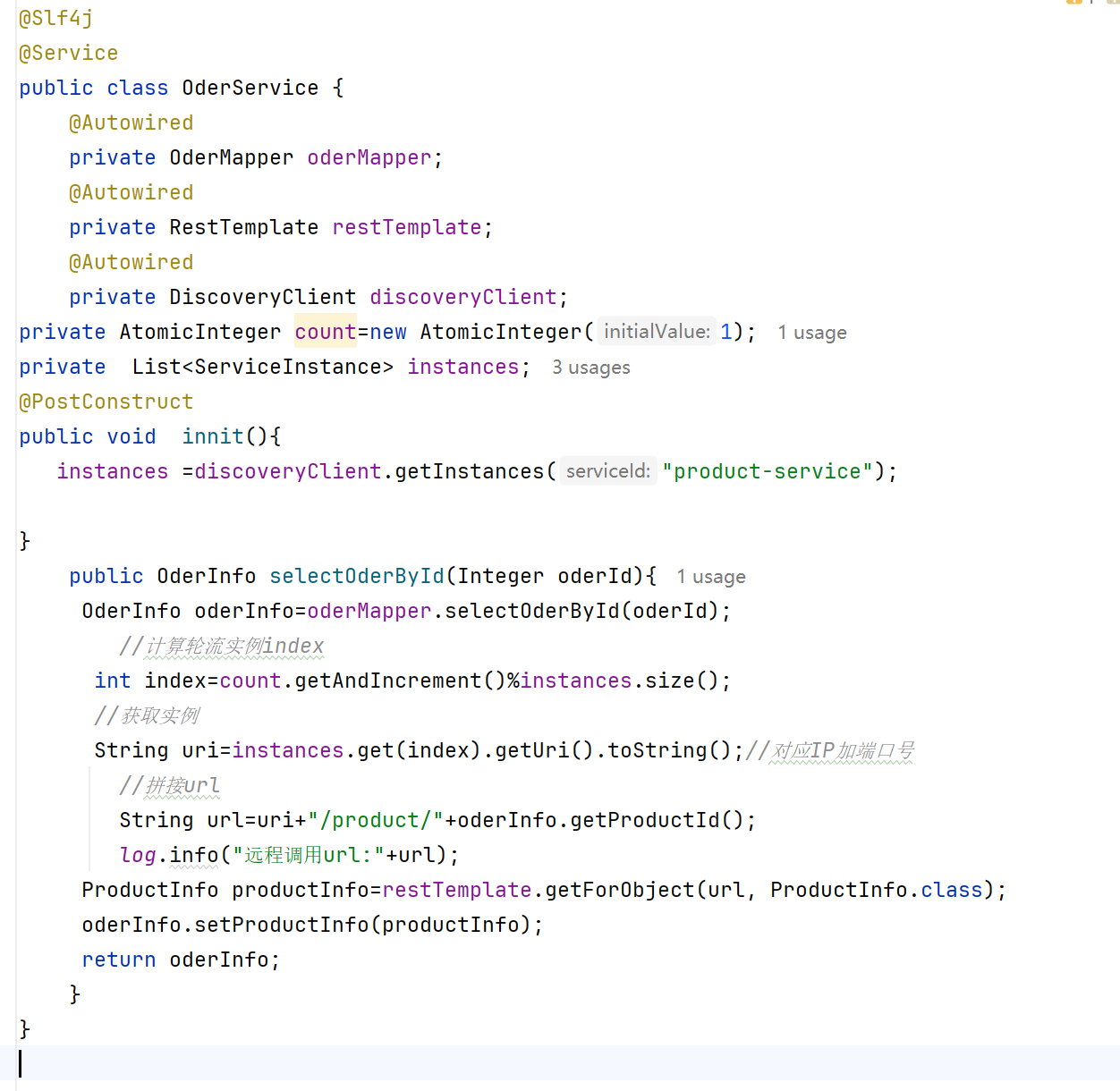Click the comment '//对应IP加端口号'

point(830,750)
